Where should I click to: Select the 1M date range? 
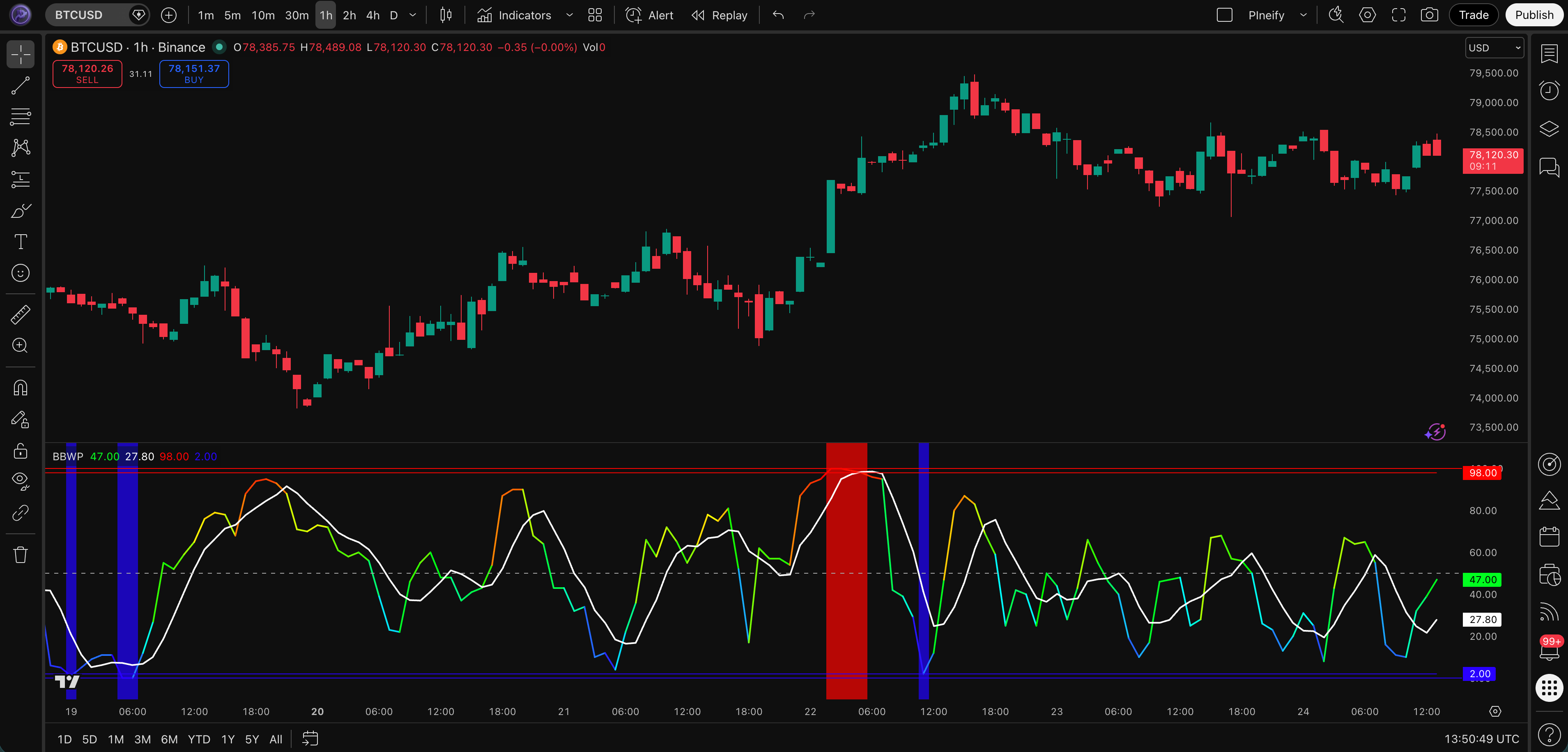click(116, 739)
